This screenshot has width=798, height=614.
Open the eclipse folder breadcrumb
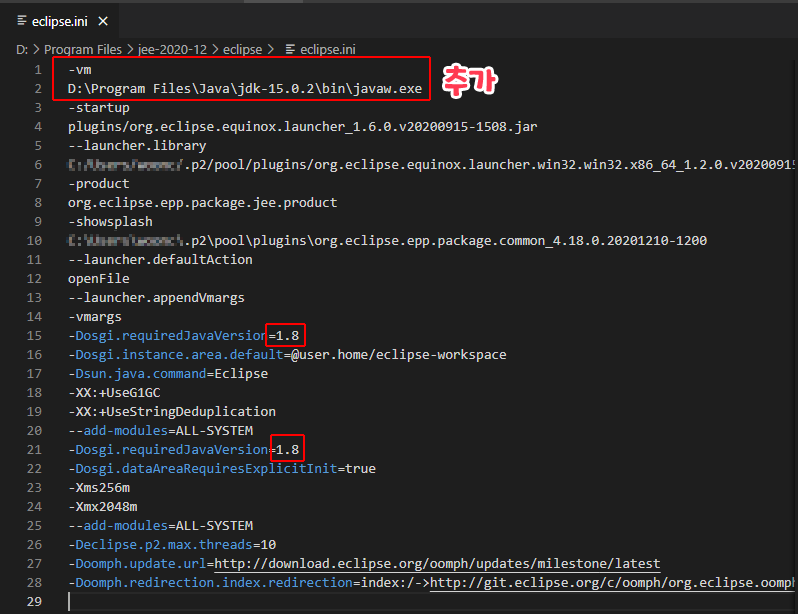242,49
